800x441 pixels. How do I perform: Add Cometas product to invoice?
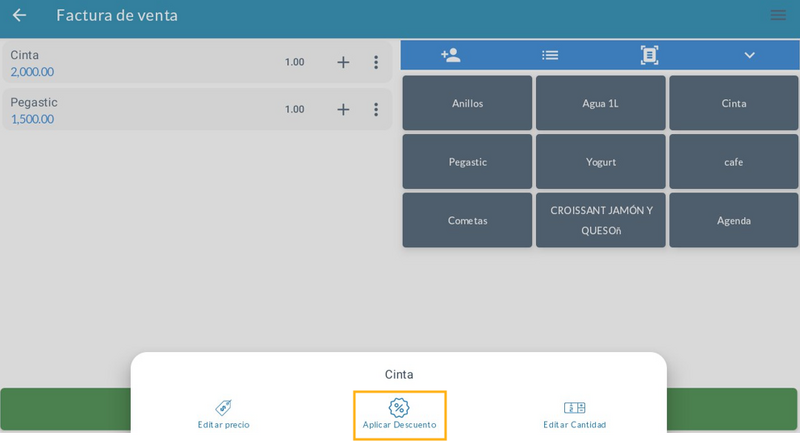467,220
